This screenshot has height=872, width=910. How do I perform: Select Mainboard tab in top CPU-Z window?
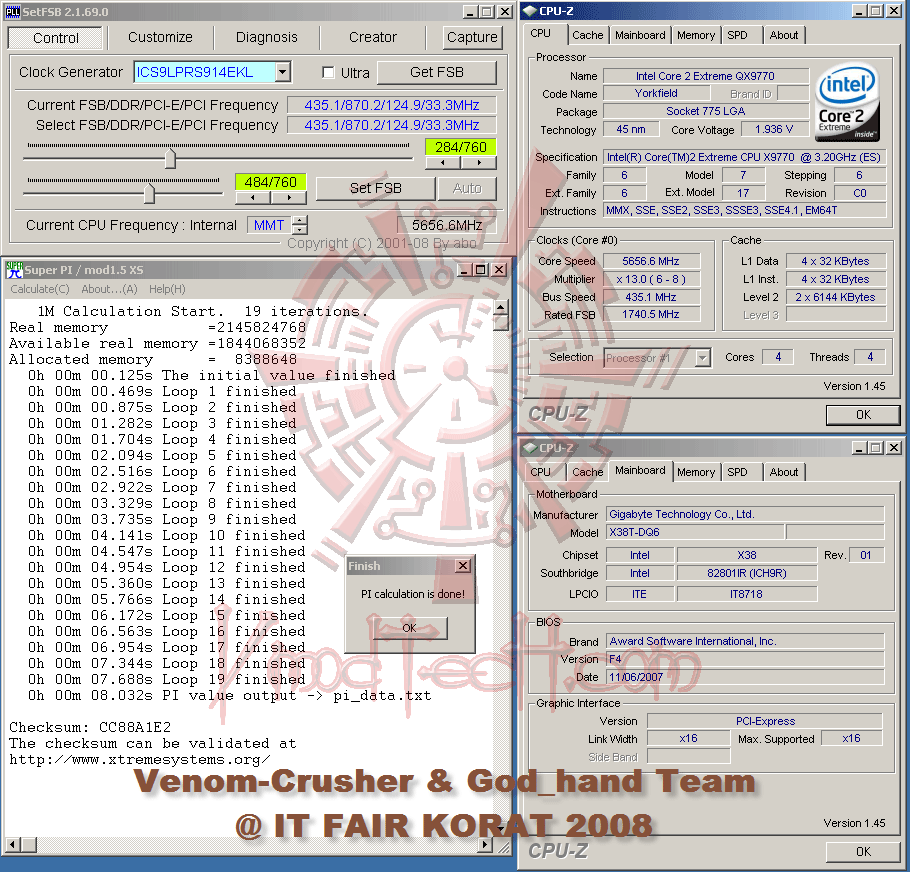tap(640, 35)
